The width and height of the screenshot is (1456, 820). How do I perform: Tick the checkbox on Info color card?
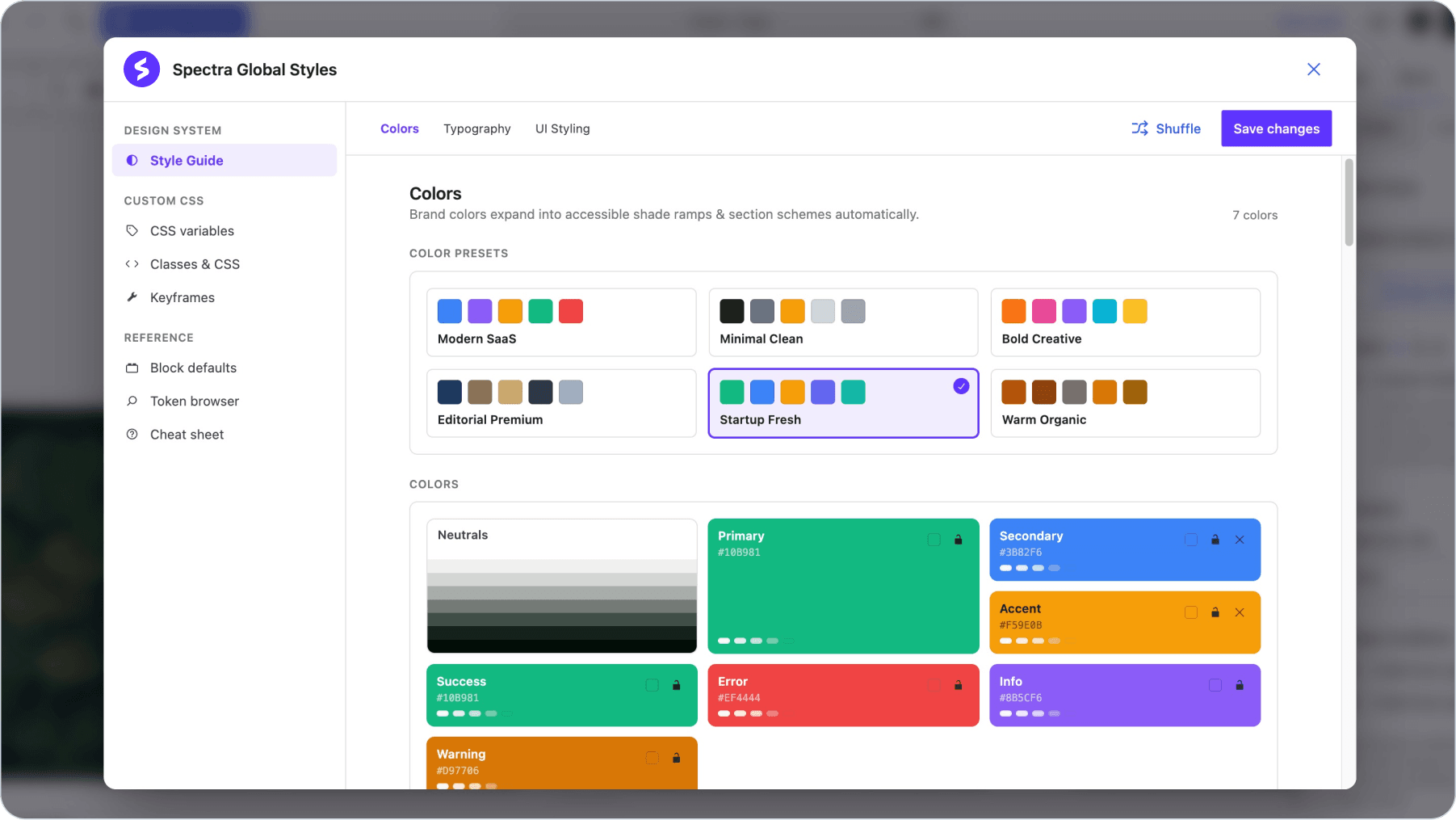(1215, 685)
